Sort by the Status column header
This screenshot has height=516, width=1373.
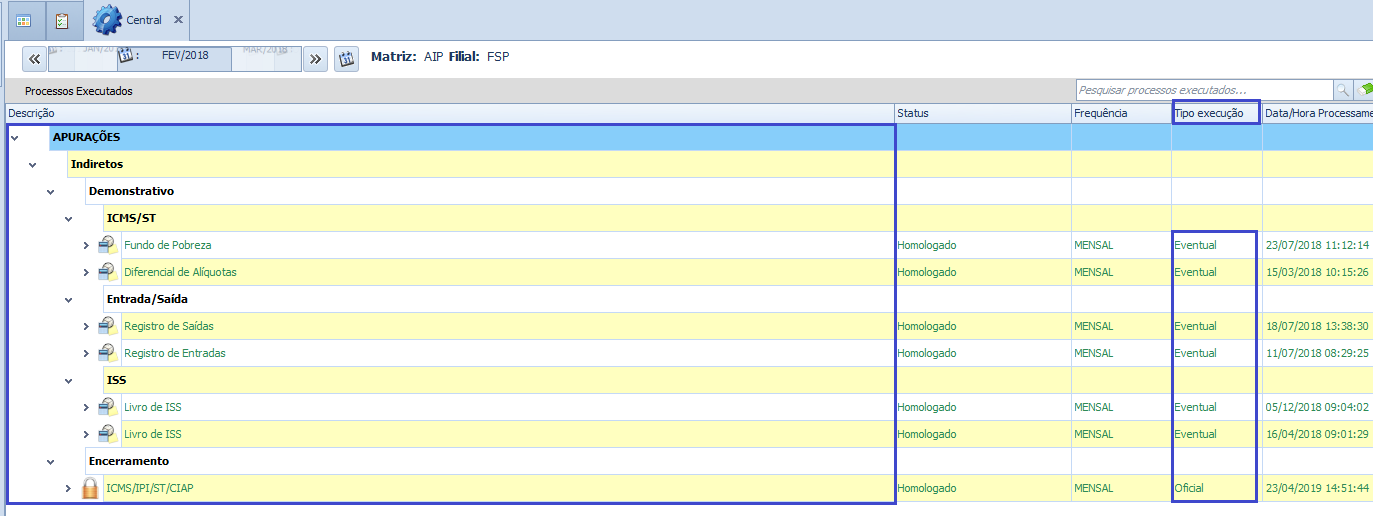coord(982,113)
